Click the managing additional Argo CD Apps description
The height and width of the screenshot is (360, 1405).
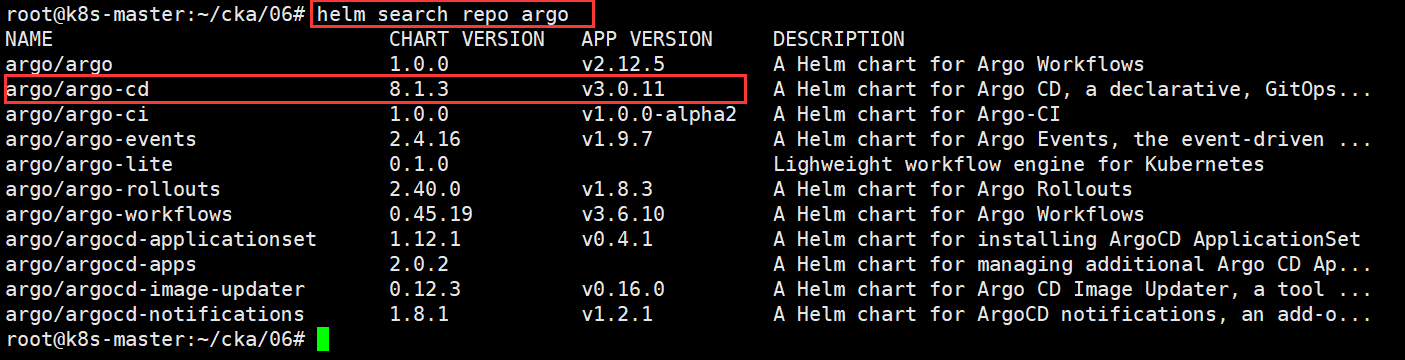tap(1073, 265)
